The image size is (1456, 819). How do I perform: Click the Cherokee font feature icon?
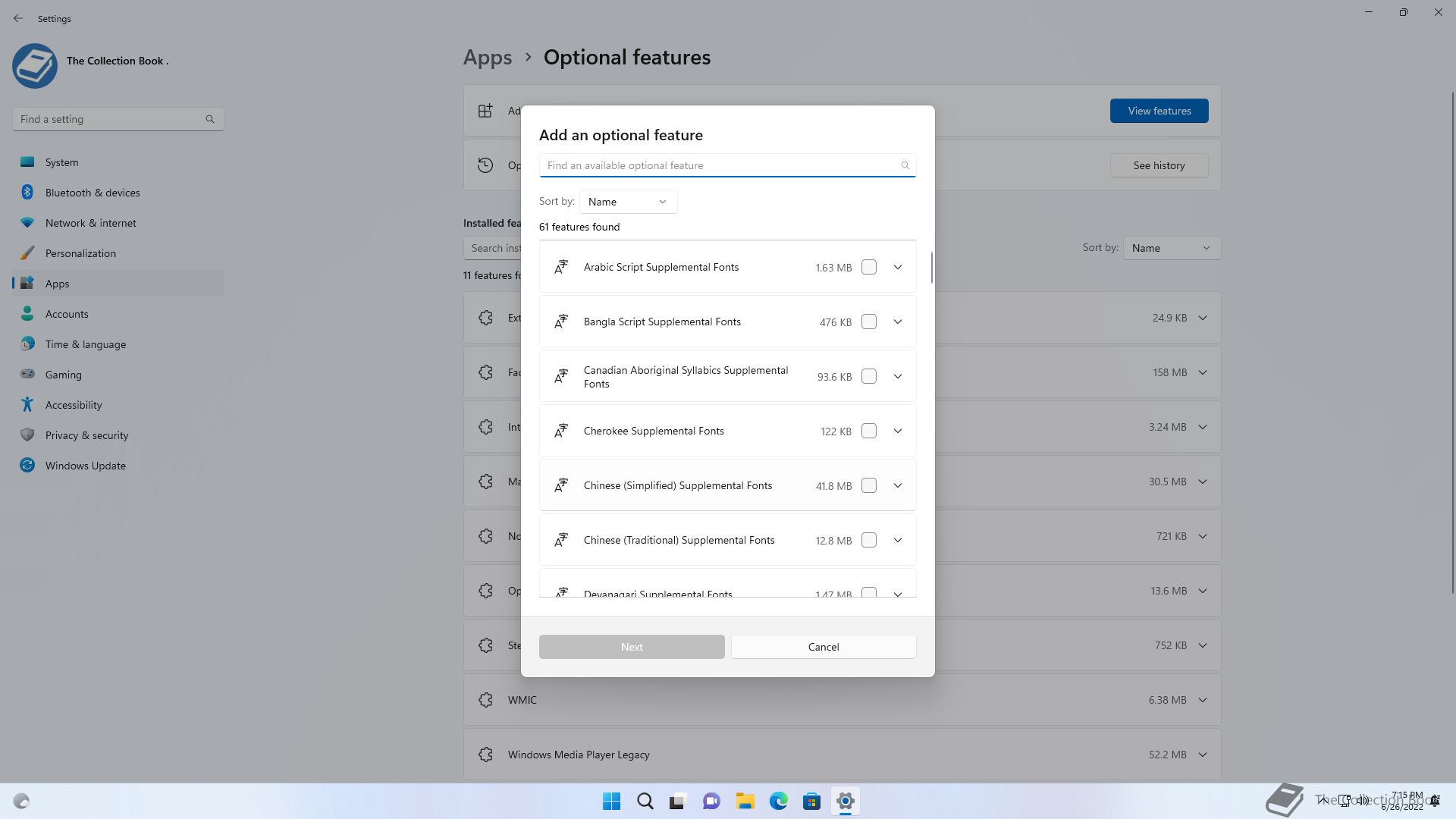coord(561,431)
